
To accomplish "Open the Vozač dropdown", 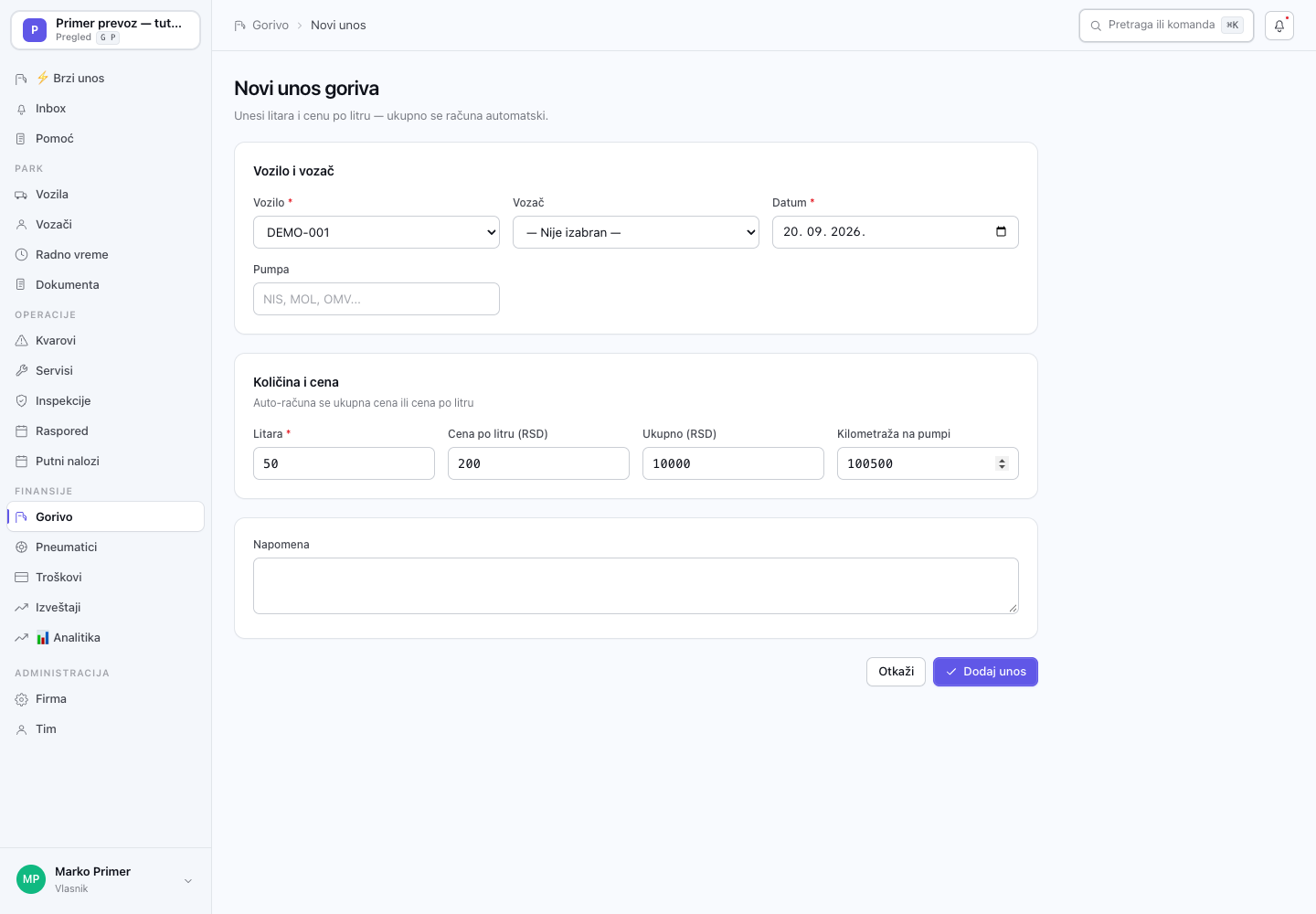I will tap(636, 232).
